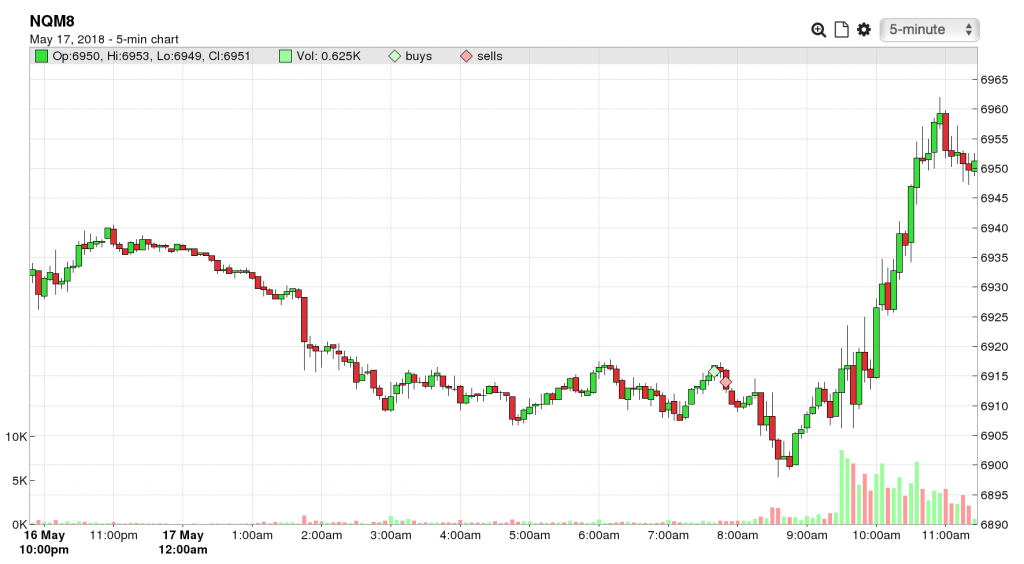The height and width of the screenshot is (564, 1024).
Task: Click the 6930 price axis label
Action: pyautogui.click(x=994, y=287)
